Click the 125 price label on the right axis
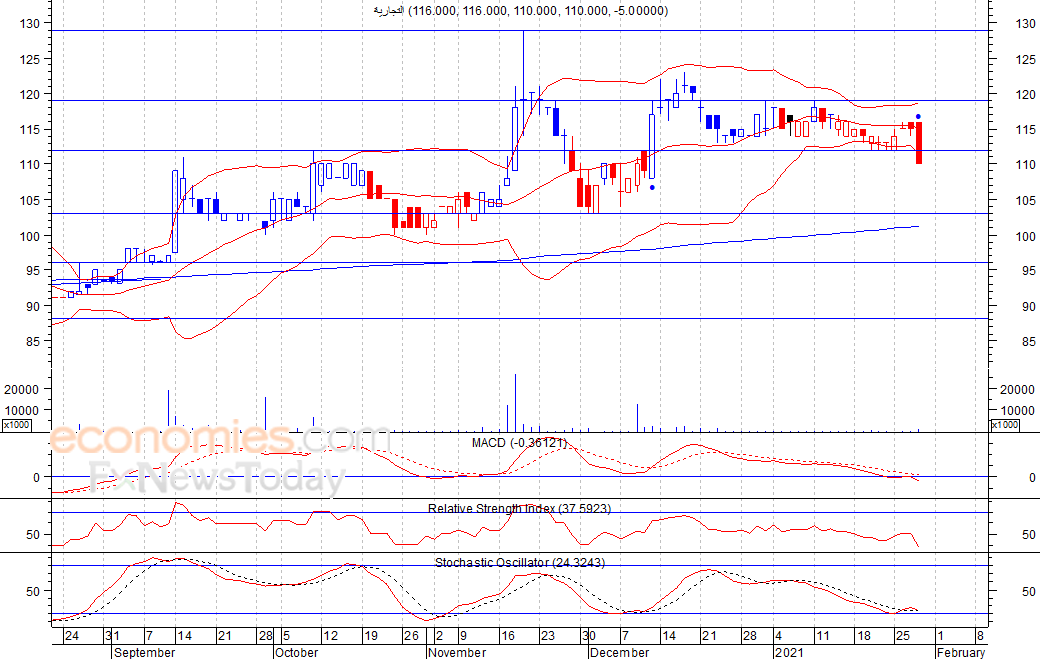 (x=1025, y=59)
